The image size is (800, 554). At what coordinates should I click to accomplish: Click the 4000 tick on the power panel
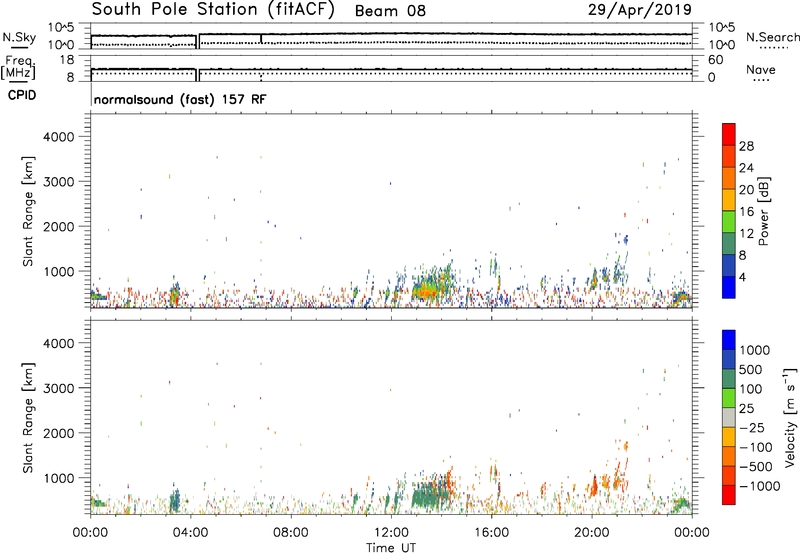[59, 137]
